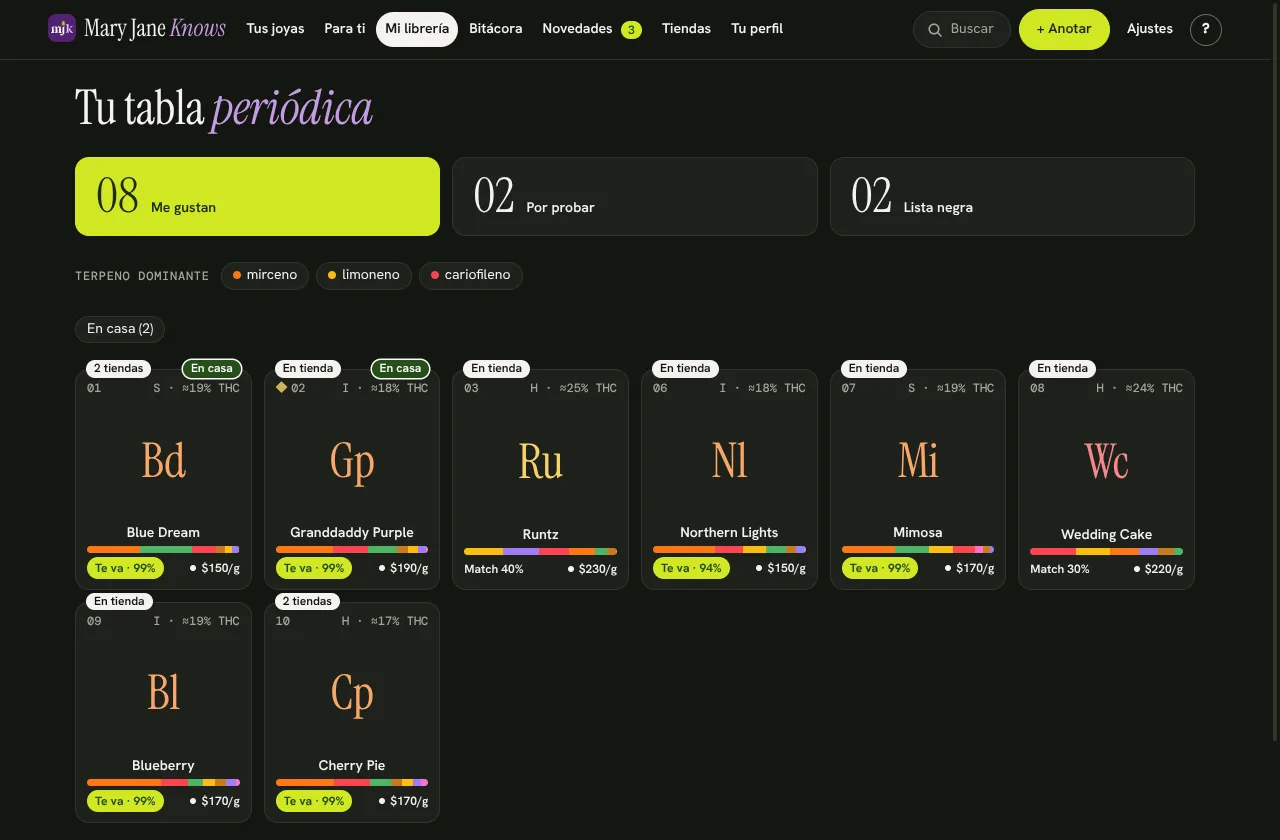This screenshot has width=1280, height=840.
Task: Toggle the cariofileno terpene filter chip
Action: pyautogui.click(x=471, y=275)
